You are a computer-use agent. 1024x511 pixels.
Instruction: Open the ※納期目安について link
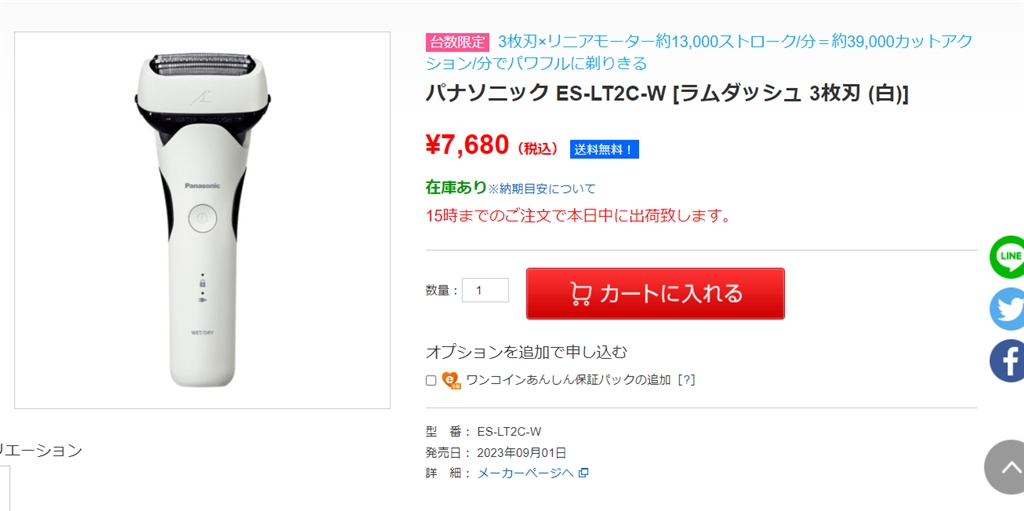coord(541,188)
